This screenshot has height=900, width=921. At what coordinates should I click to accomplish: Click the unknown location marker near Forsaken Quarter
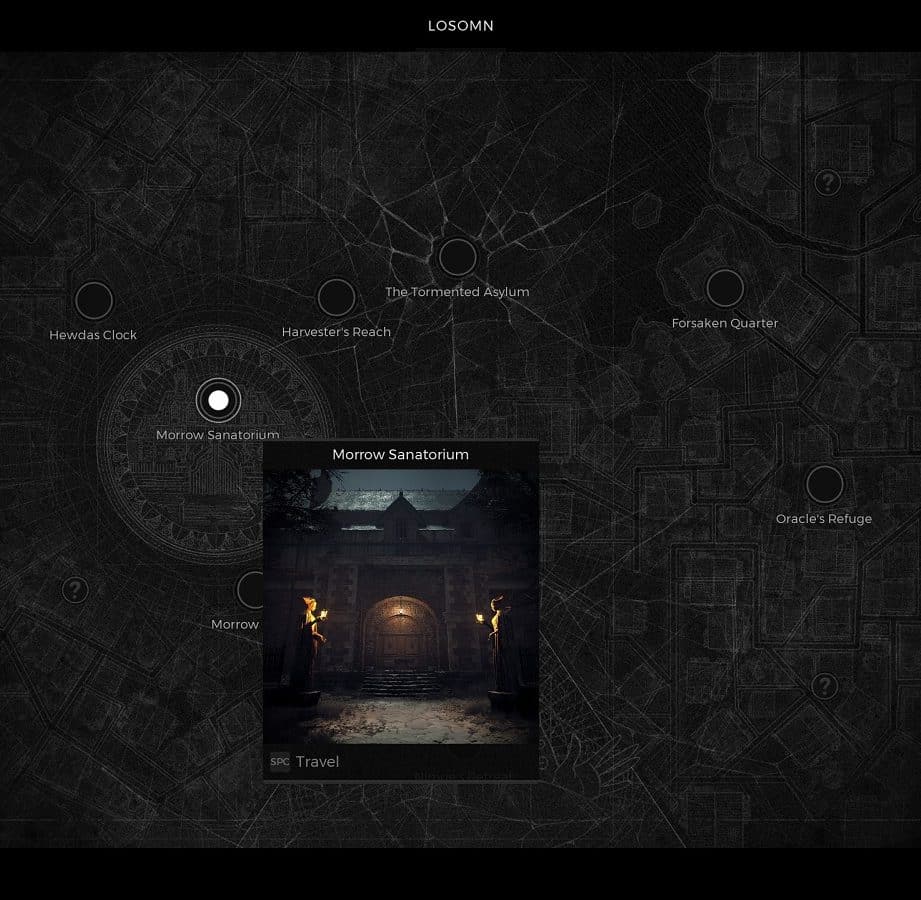pyautogui.click(x=828, y=183)
